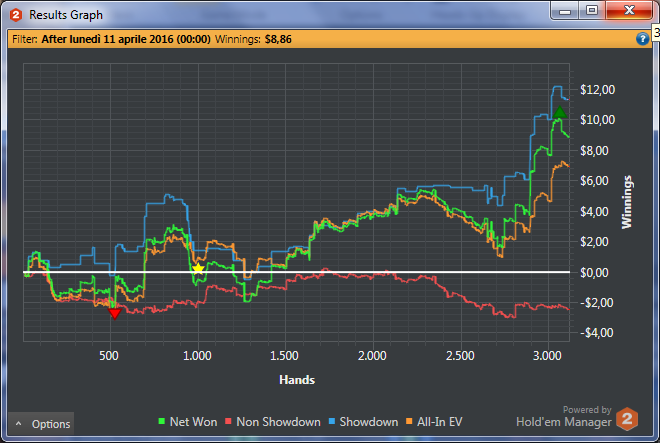Click the Hold'em Manager title bar logo
This screenshot has width=660, height=443.
click(x=16, y=15)
